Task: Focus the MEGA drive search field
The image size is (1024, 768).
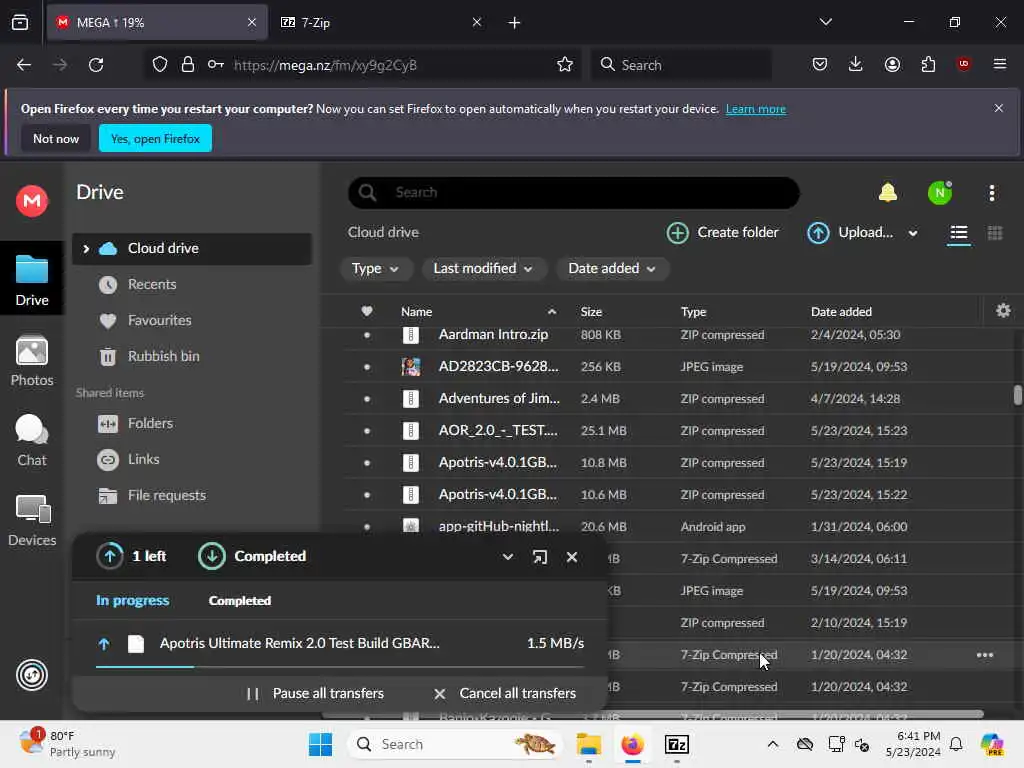Action: click(x=573, y=193)
